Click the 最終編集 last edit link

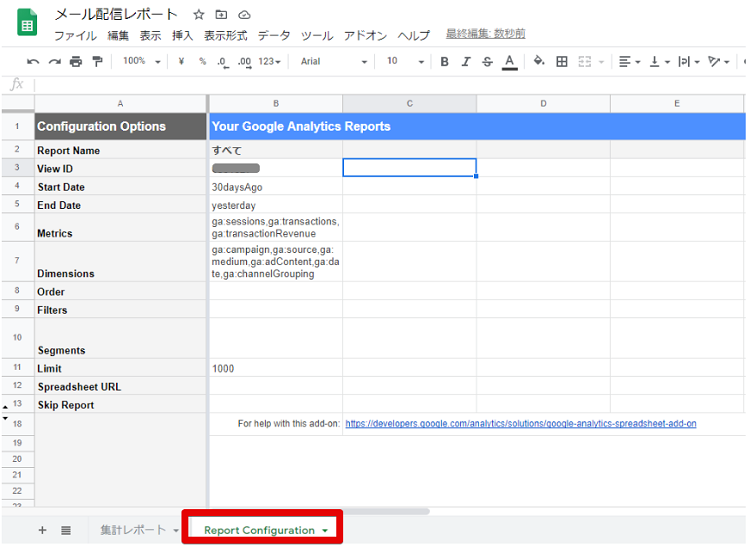[485, 34]
